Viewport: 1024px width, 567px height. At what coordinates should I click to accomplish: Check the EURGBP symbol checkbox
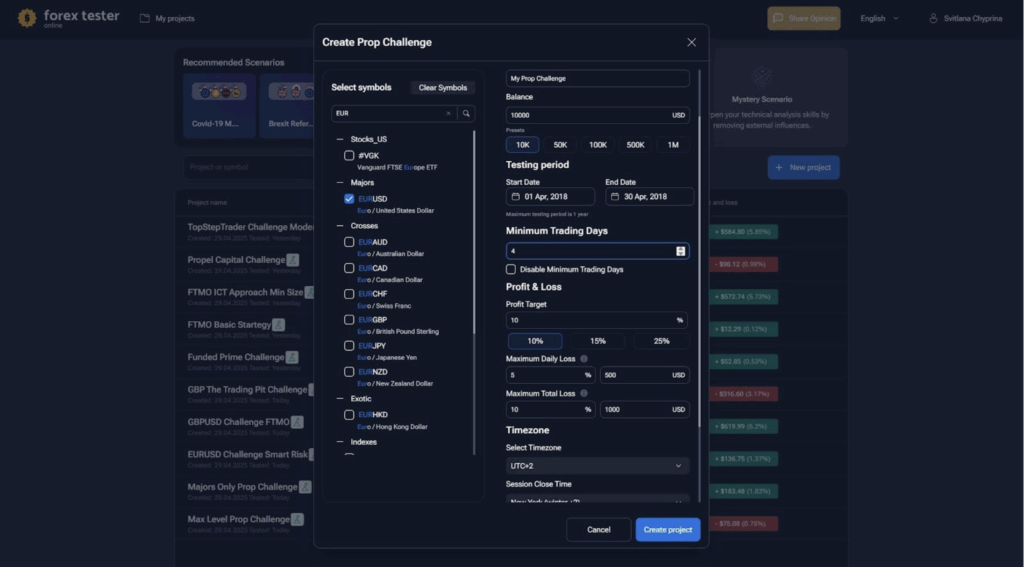[349, 319]
